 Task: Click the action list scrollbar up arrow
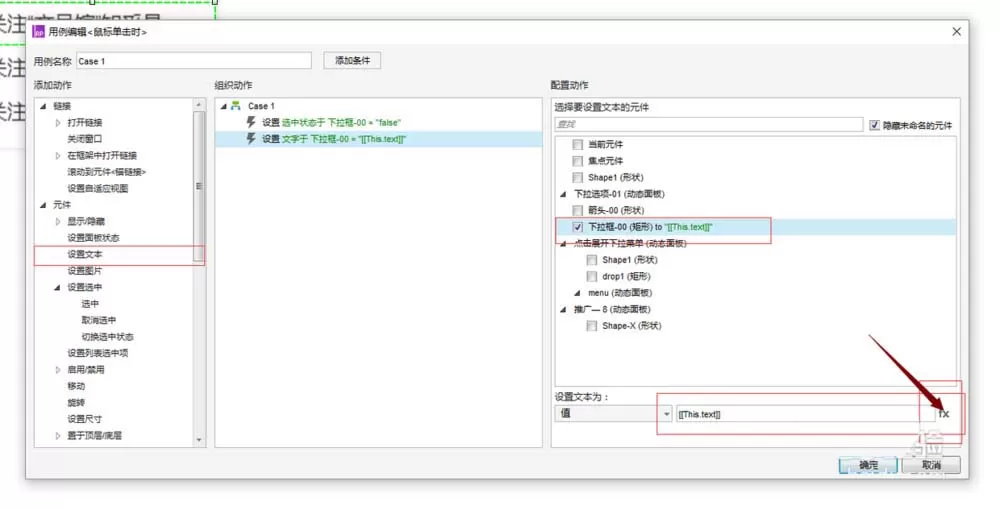pos(199,104)
